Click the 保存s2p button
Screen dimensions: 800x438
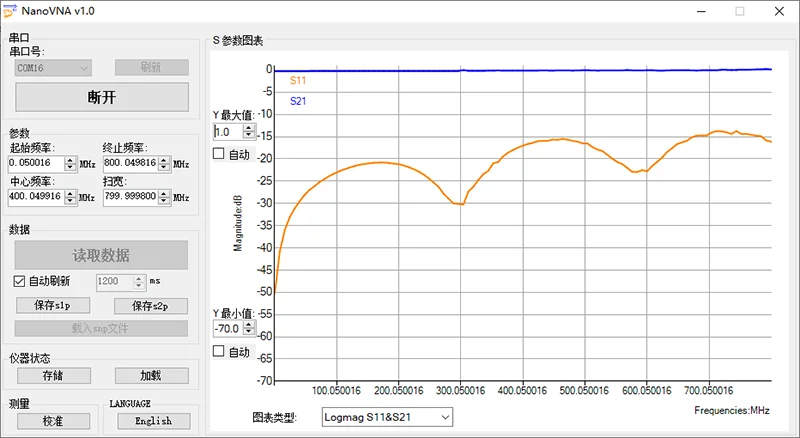pos(151,306)
